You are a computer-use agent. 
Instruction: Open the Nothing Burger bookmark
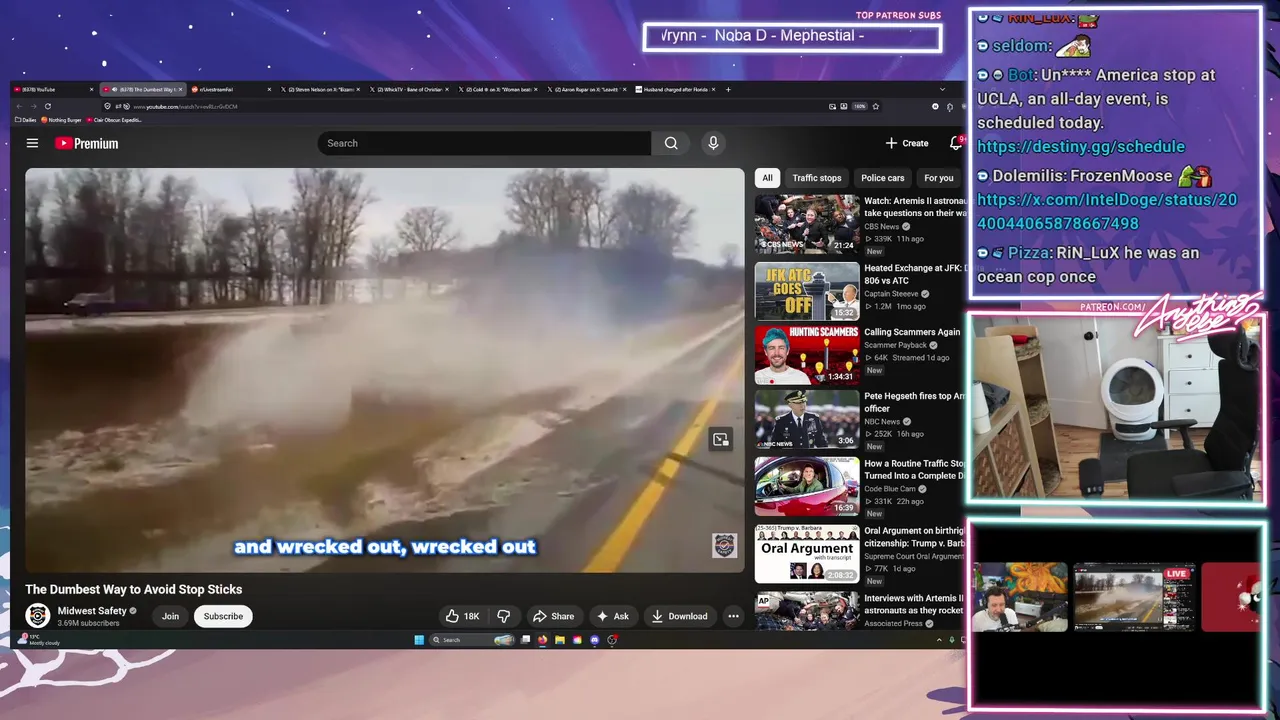point(62,120)
